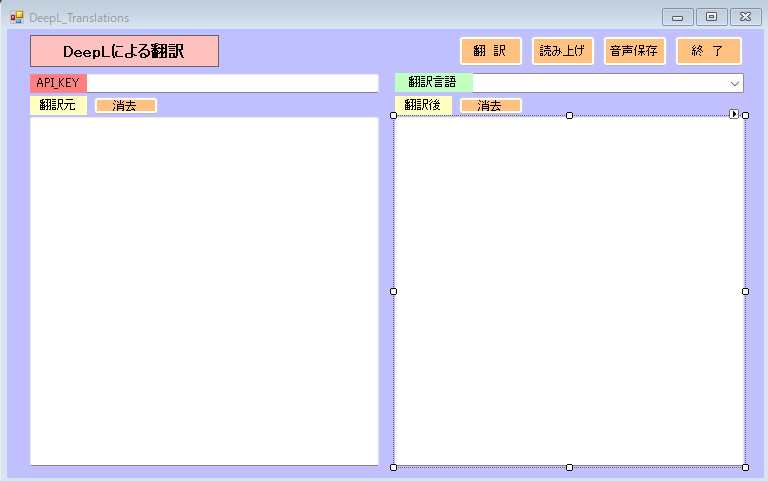Open the smart tag arrow on selected textbox
Viewport: 768px width, 481px height.
734,115
